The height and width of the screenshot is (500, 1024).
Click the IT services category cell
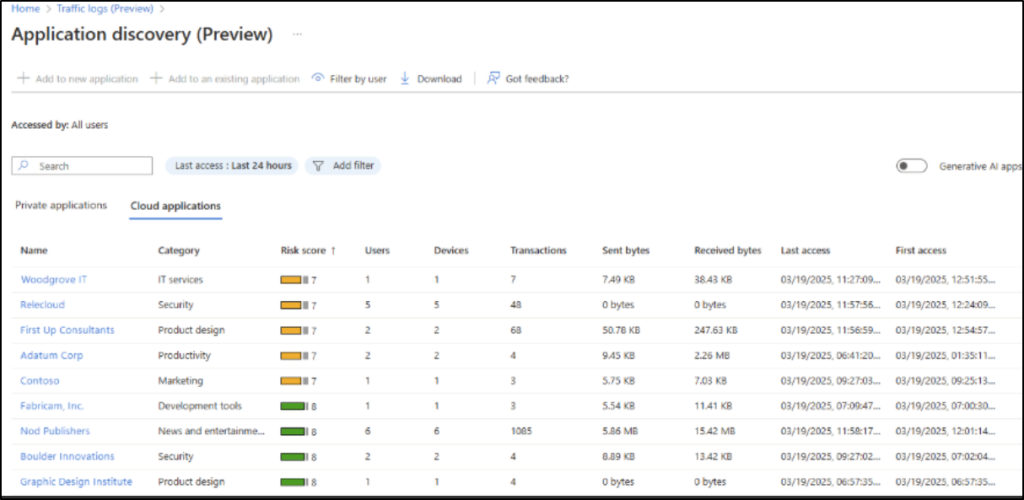tap(181, 279)
